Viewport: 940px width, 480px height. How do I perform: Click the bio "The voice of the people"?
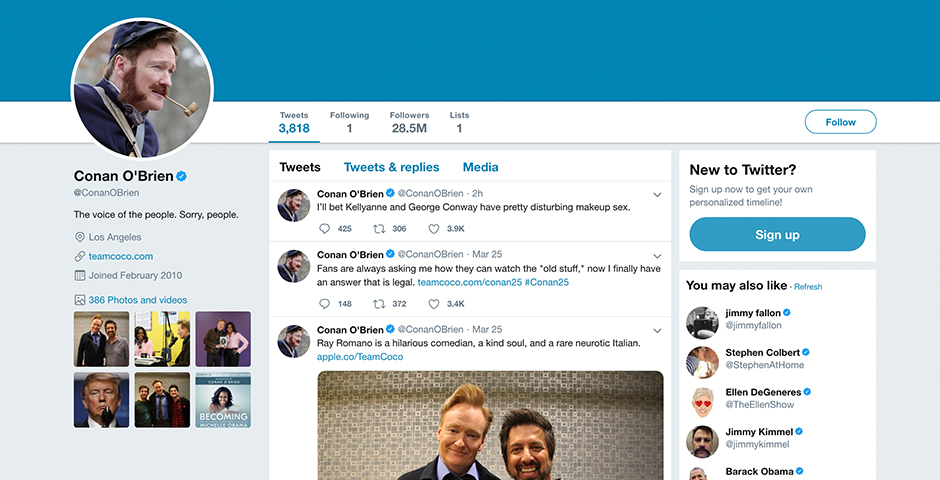(156, 215)
